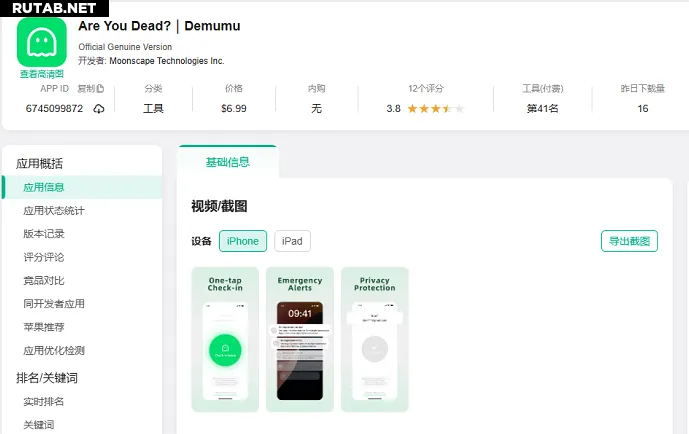
Task: Click the green ghost app icon
Action: (x=42, y=43)
